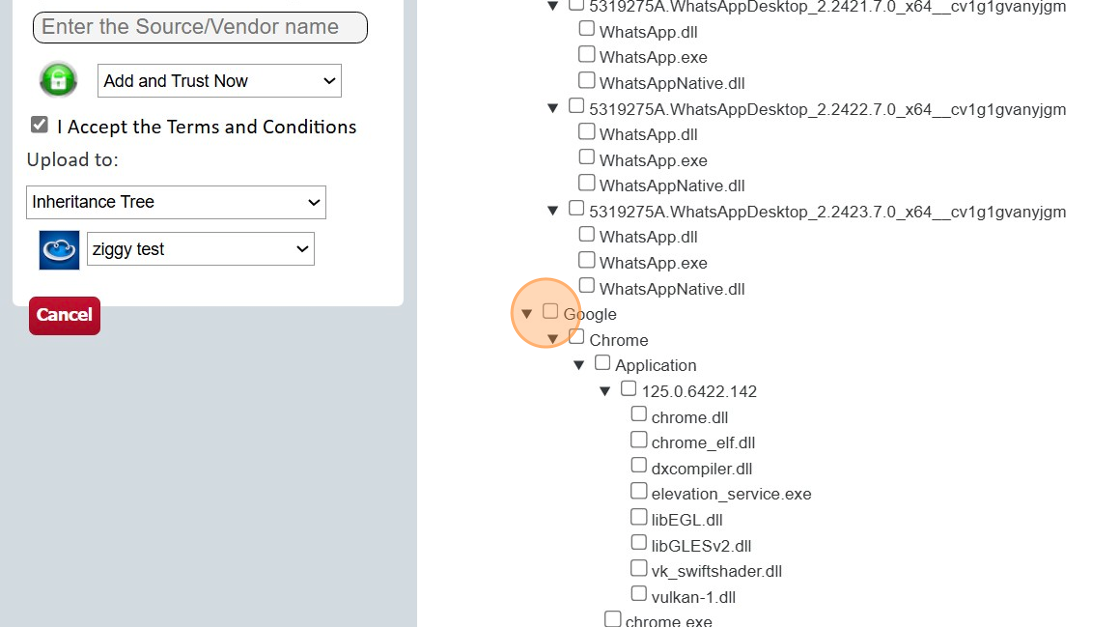Open the ziggy test dropdown
Image resolution: width=1120 pixels, height=627 pixels.
click(x=200, y=248)
